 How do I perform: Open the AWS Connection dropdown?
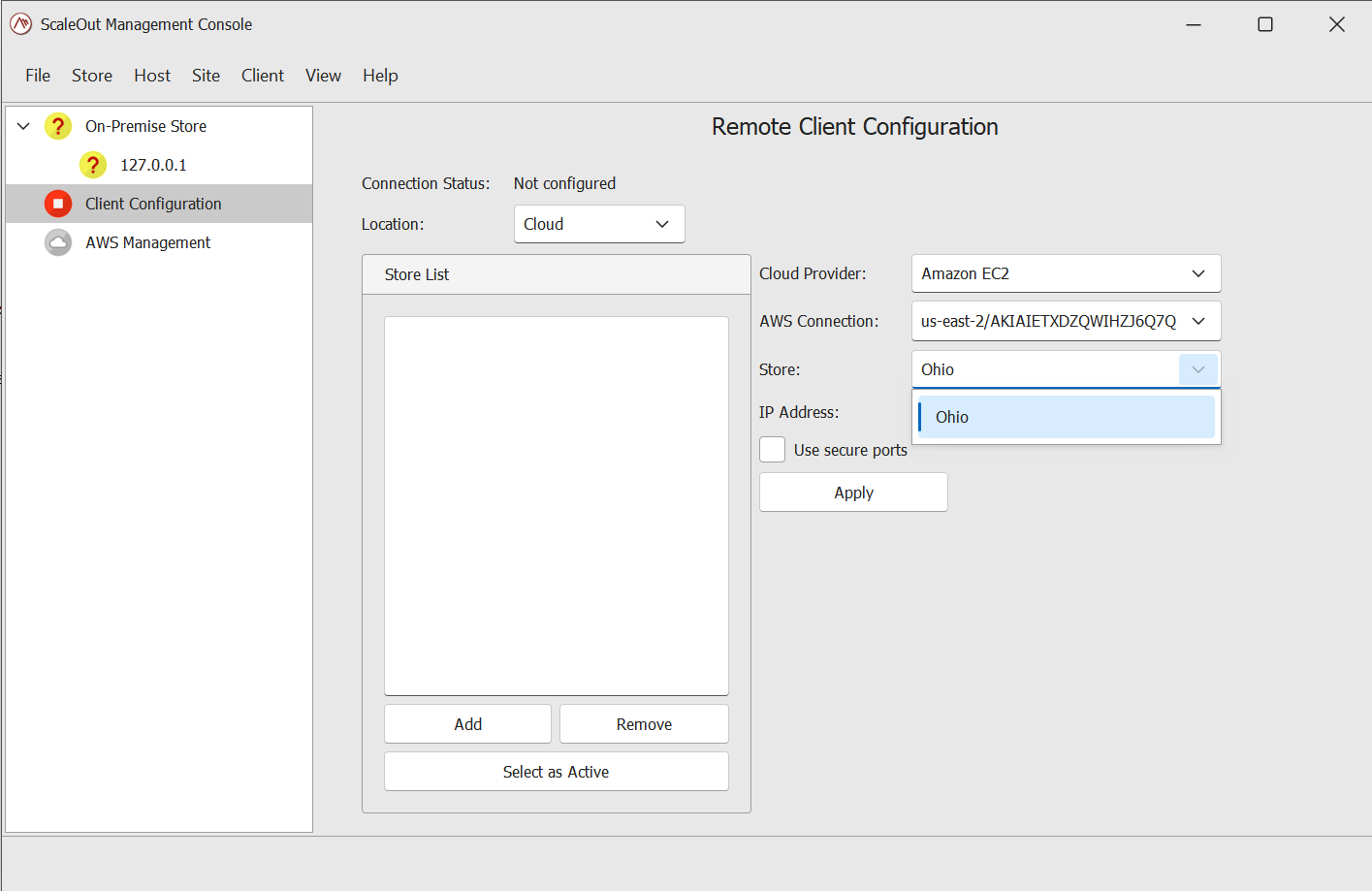(1066, 321)
